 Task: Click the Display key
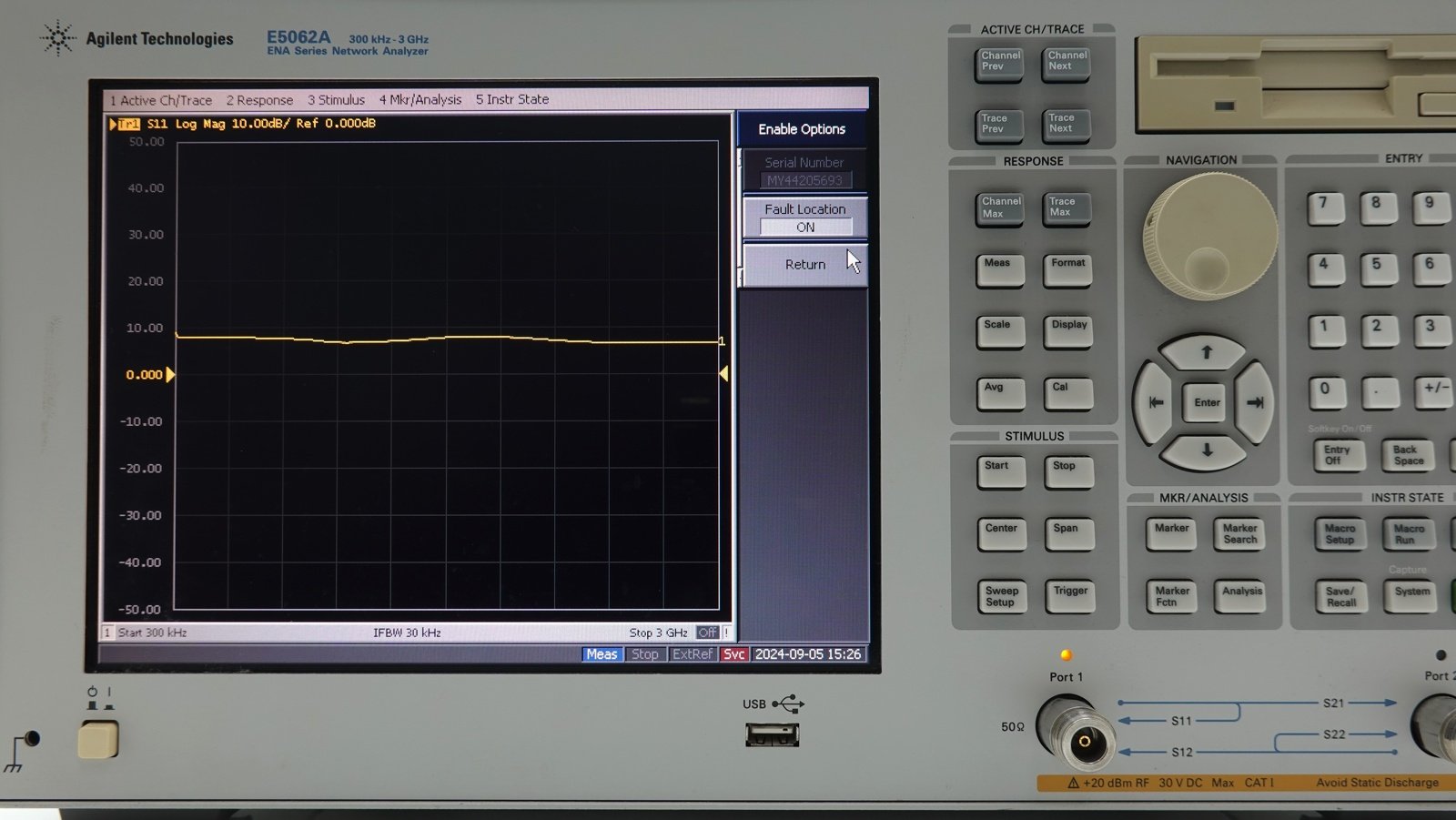[x=1068, y=333]
